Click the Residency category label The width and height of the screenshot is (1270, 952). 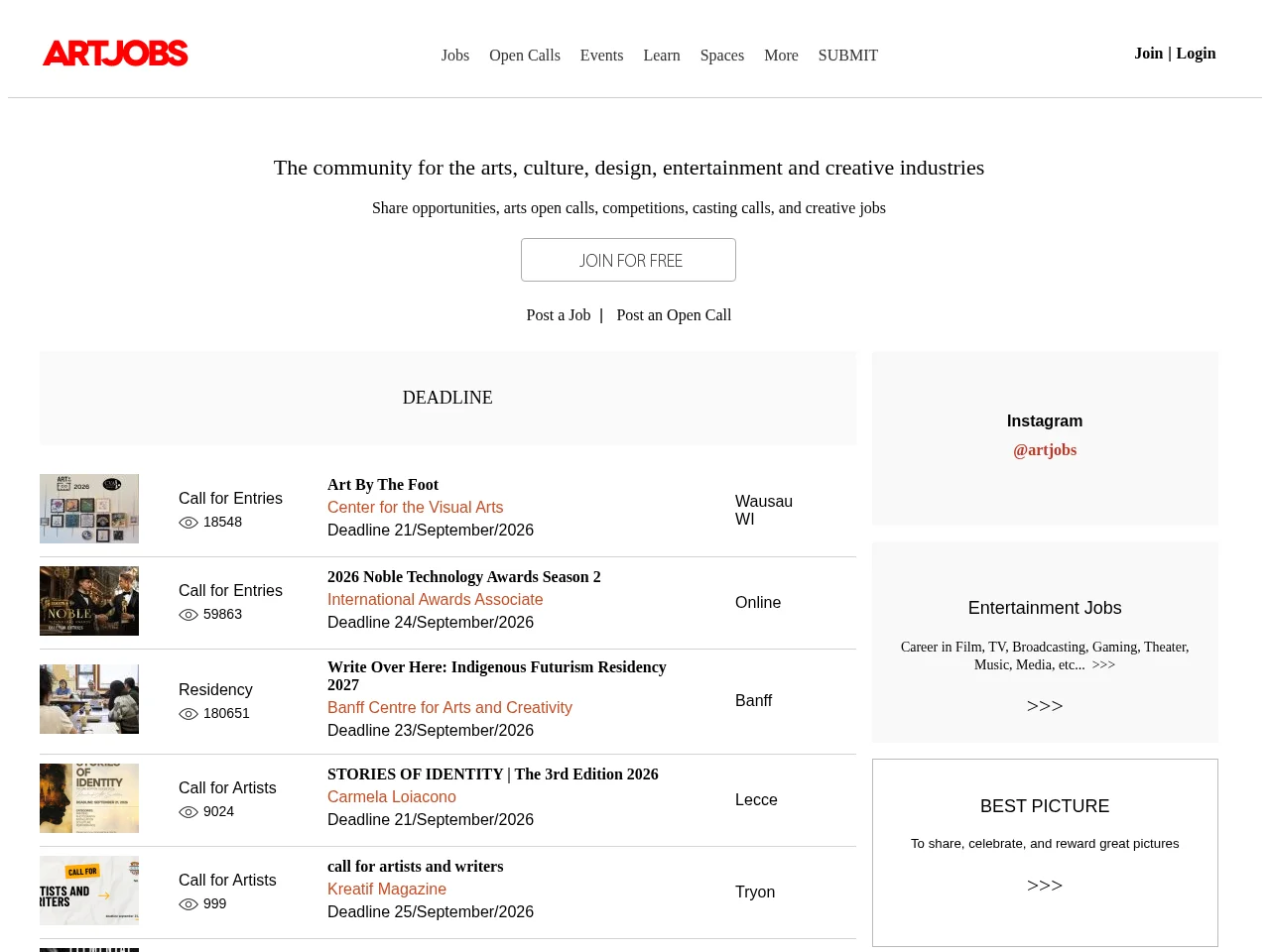coord(215,690)
